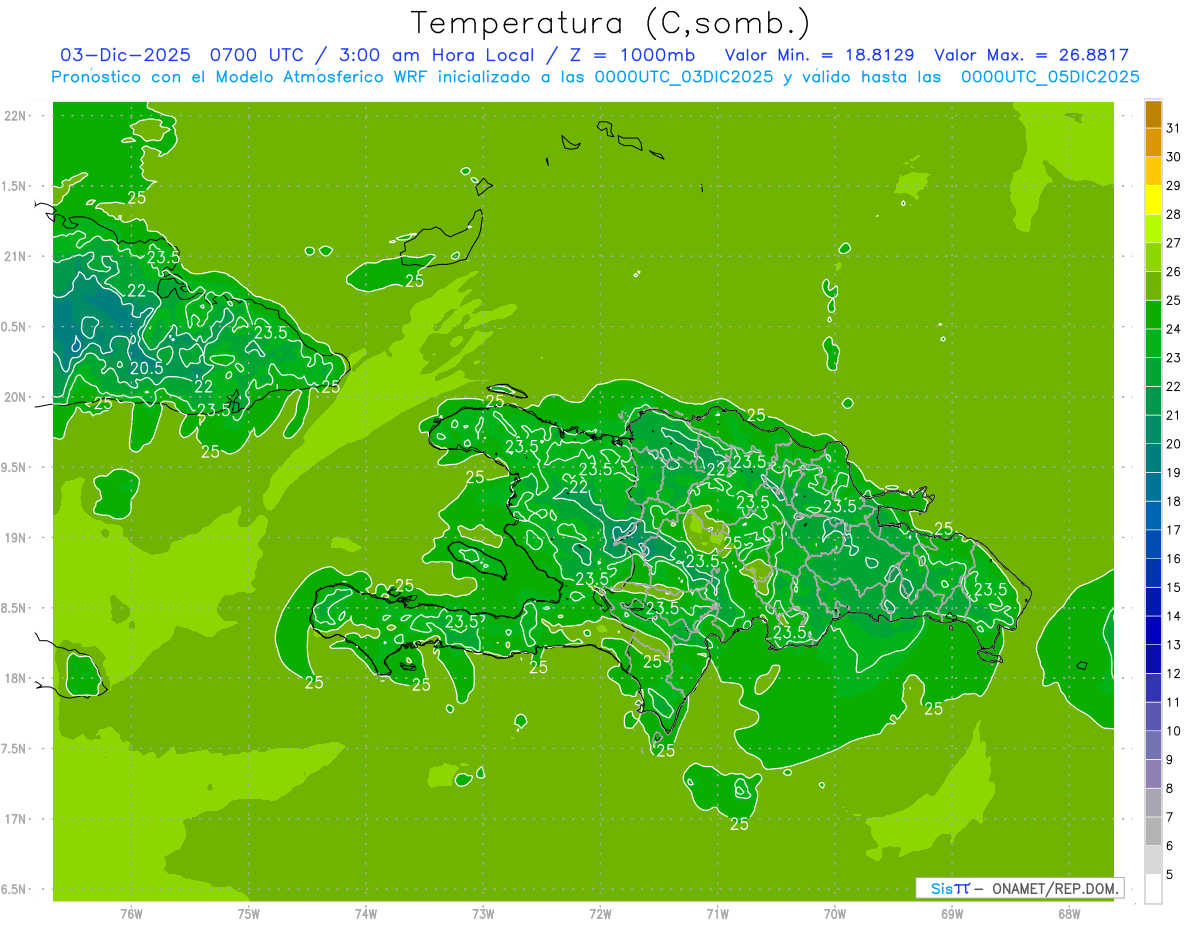Click the colorbar label '19'
The width and height of the screenshot is (1200, 927).
[x=1174, y=473]
